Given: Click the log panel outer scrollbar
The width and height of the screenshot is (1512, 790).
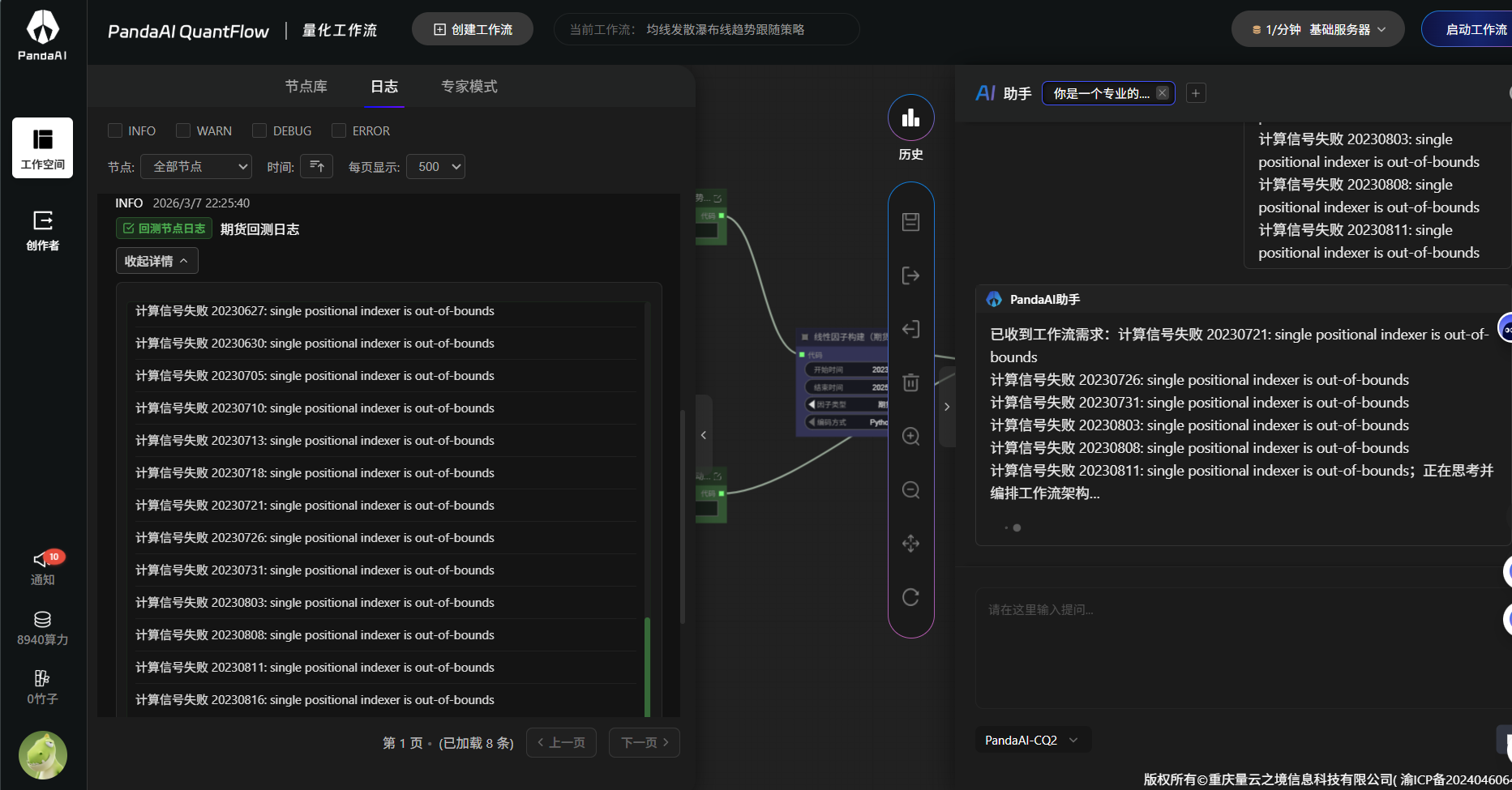Looking at the screenshot, I should 683,517.
